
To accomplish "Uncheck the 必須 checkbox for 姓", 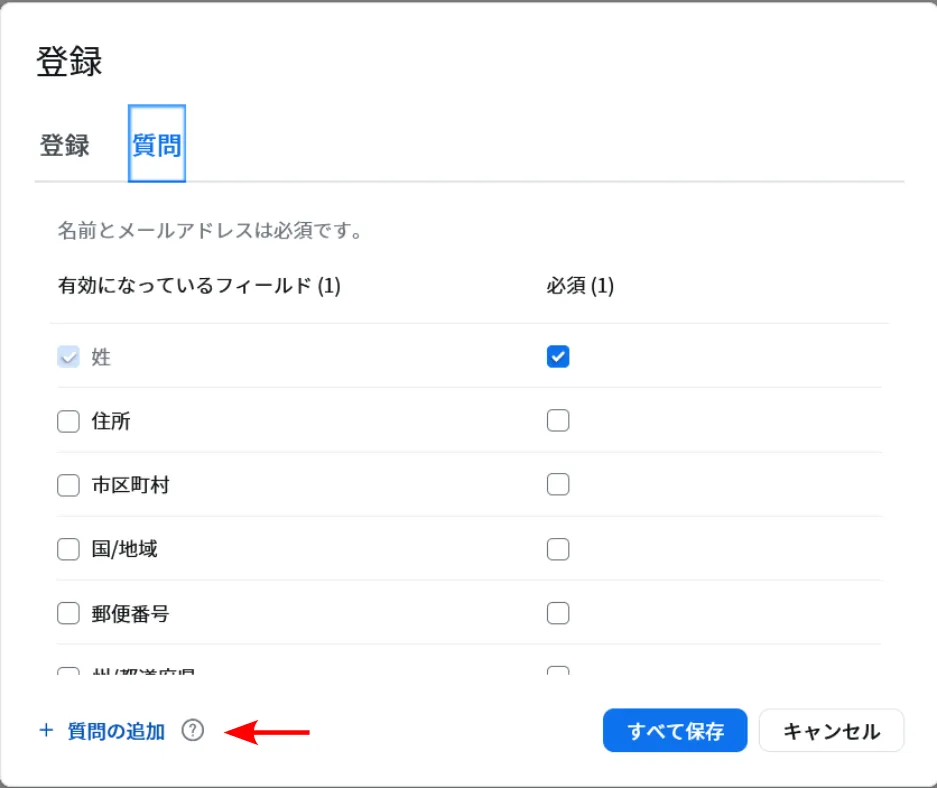I will (558, 357).
